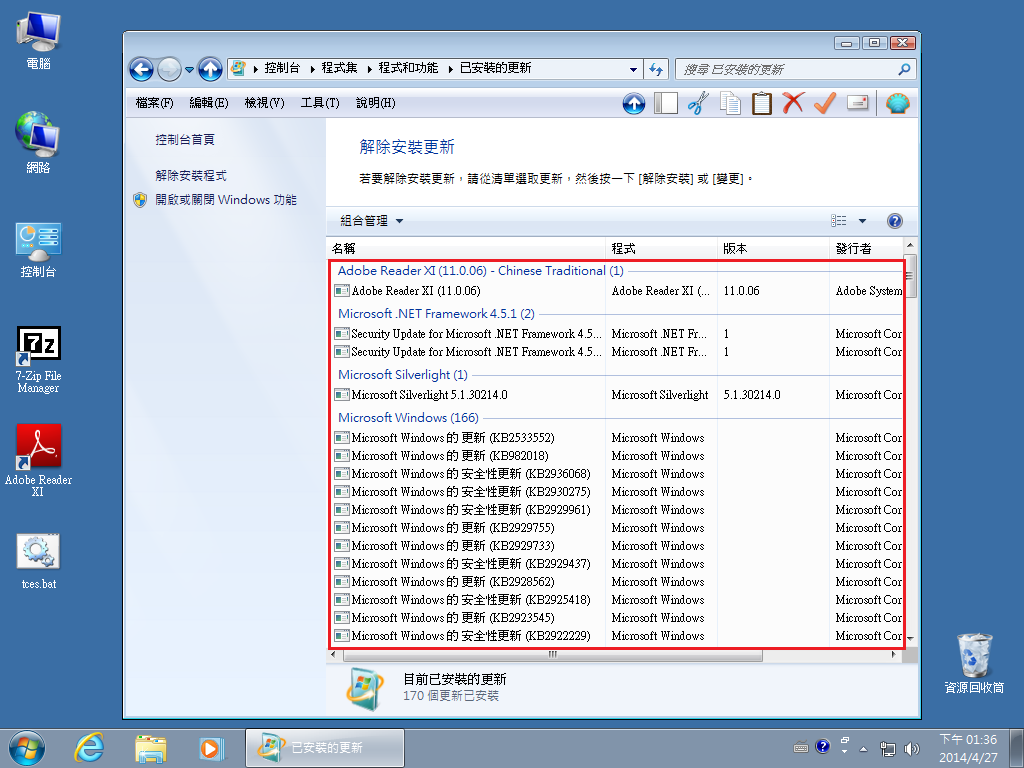Open the 檢視(V) menu
Screen dimensions: 1024x768
tap(264, 103)
